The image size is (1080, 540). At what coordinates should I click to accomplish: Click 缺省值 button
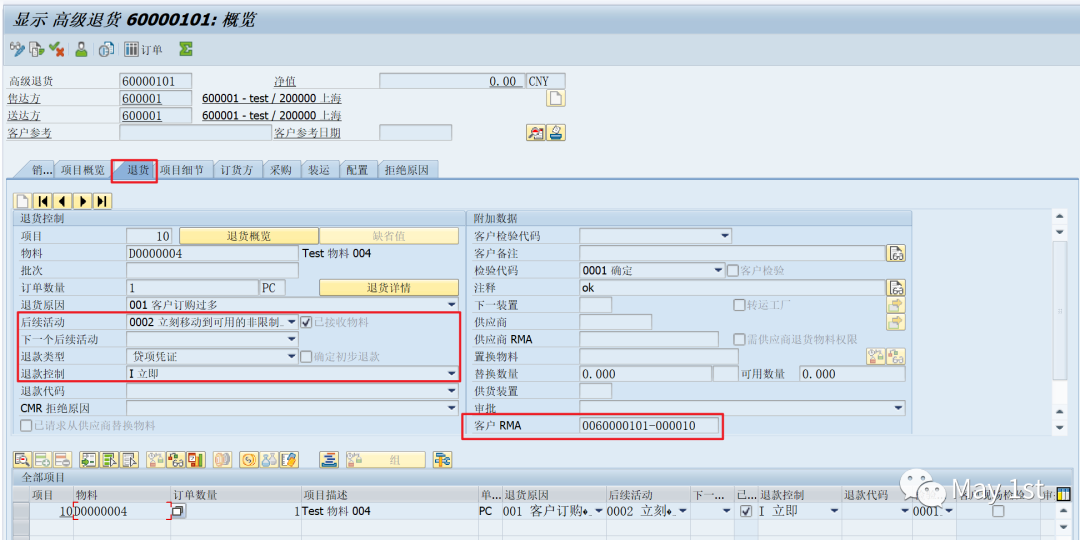coord(388,236)
